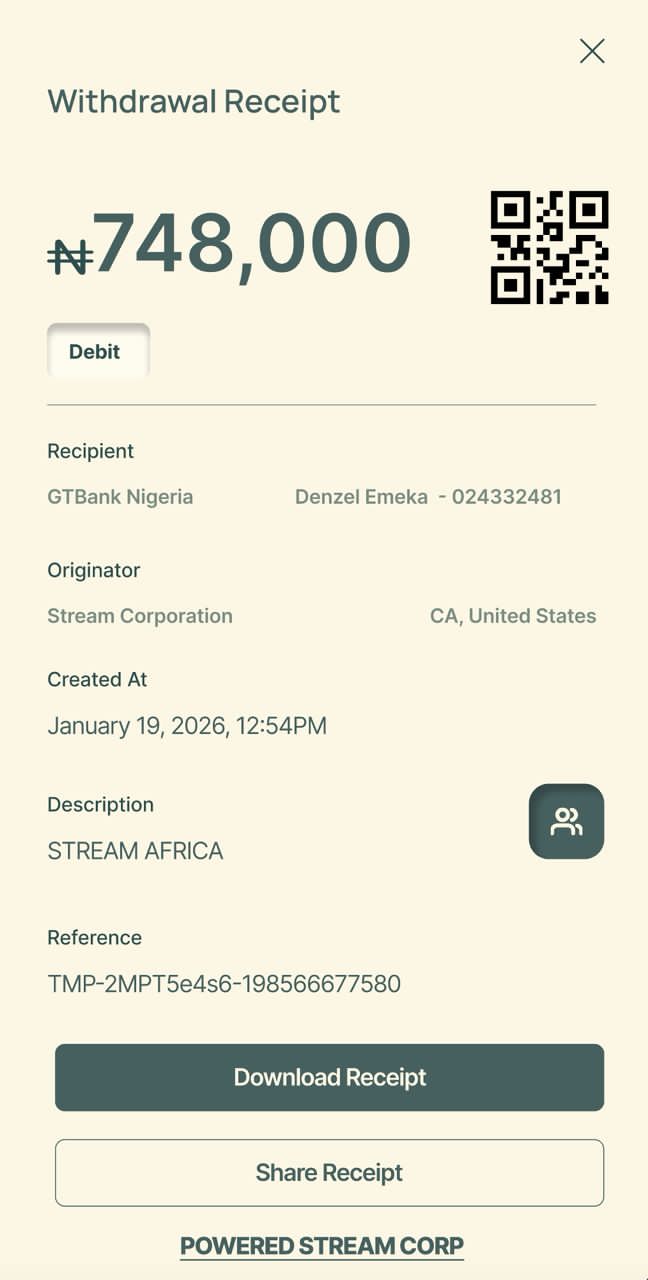Viewport: 648px width, 1280px height.
Task: Select the CA, United States location
Action: 513,616
